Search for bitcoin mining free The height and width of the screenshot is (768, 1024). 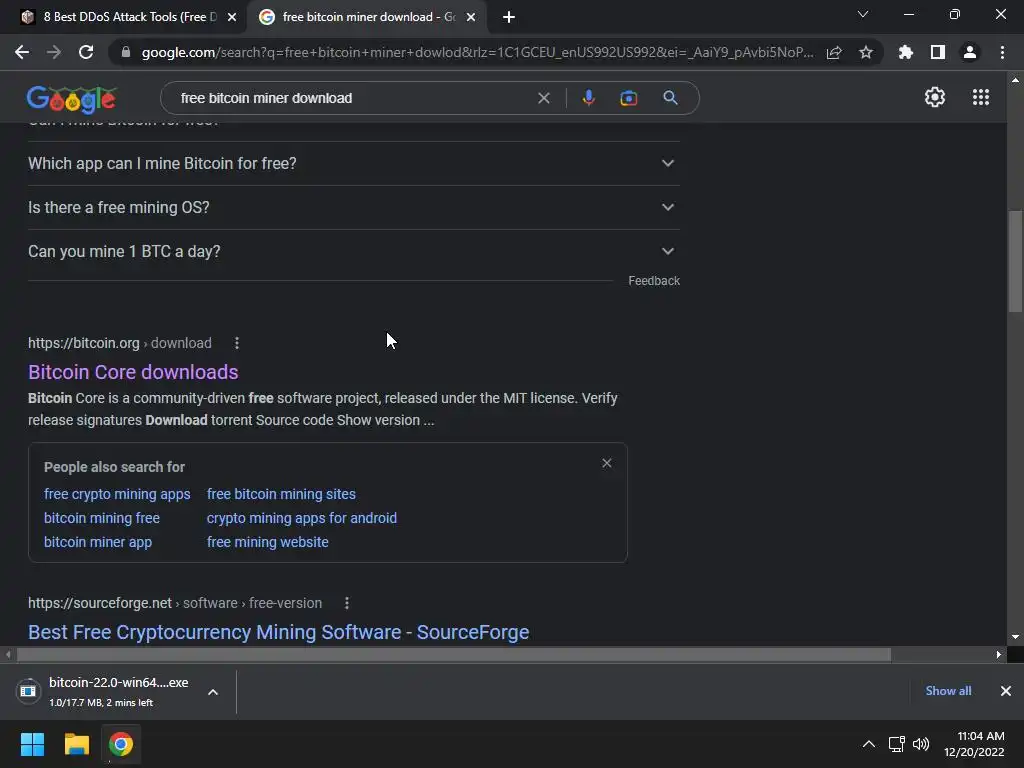[x=102, y=518]
